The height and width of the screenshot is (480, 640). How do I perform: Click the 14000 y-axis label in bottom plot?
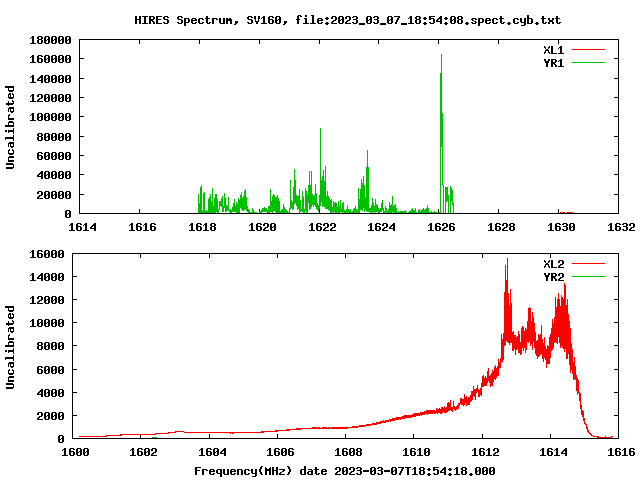[47, 277]
